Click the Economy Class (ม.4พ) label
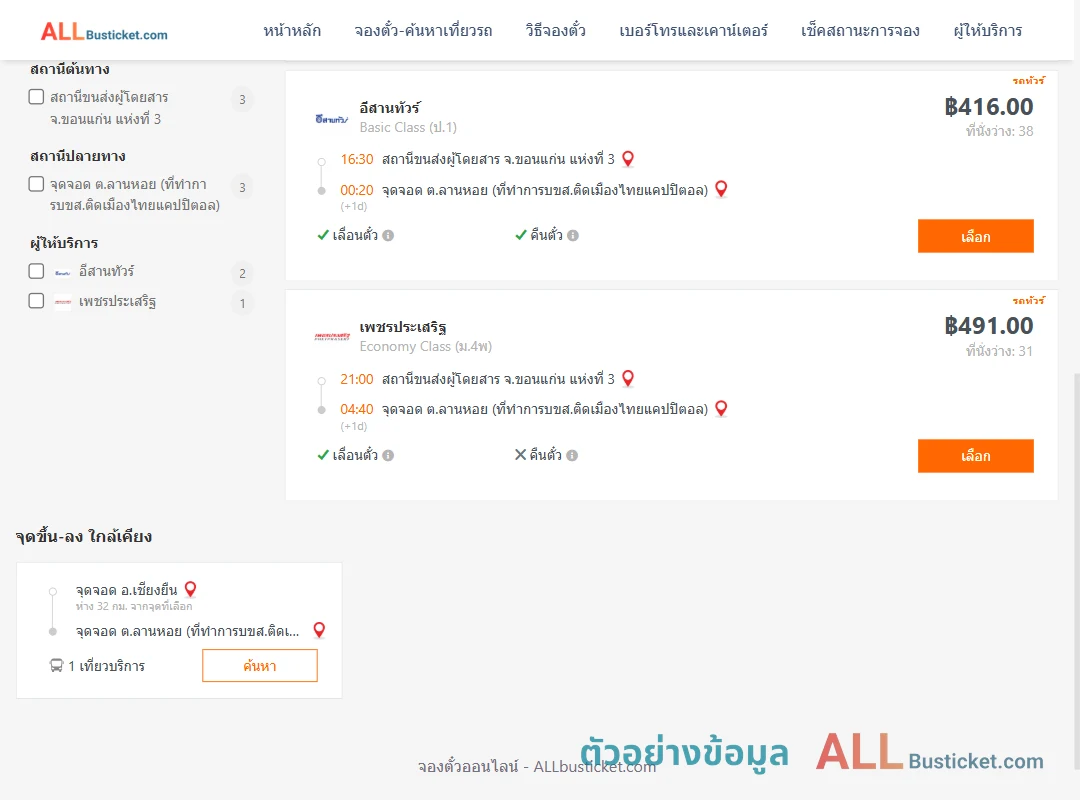 pyautogui.click(x=426, y=347)
